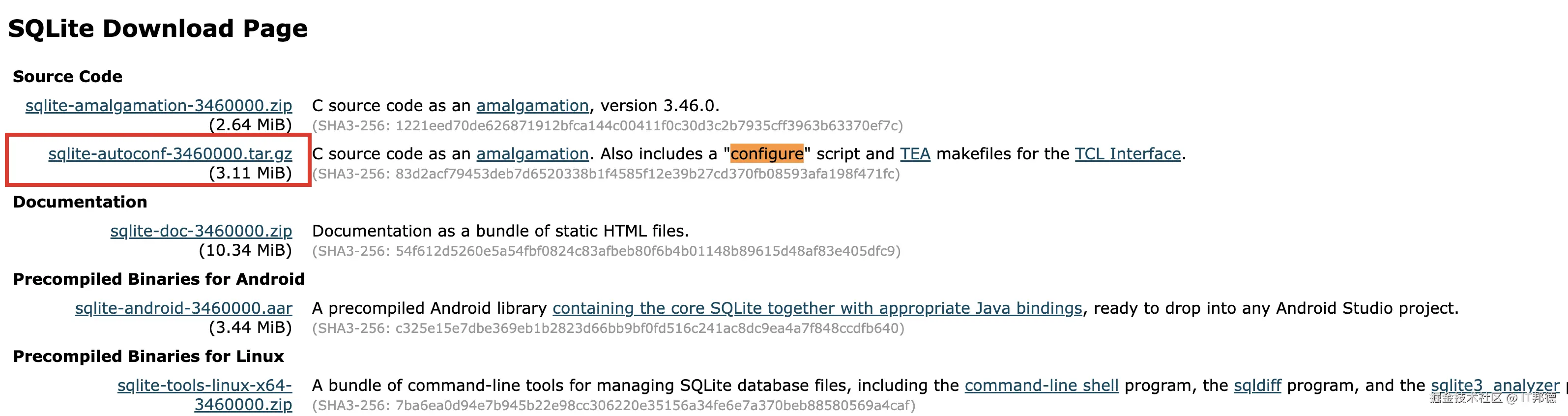Download sqlite-doc-3460000.zip documentation bundle
The width and height of the screenshot is (1568, 416).
tap(201, 232)
